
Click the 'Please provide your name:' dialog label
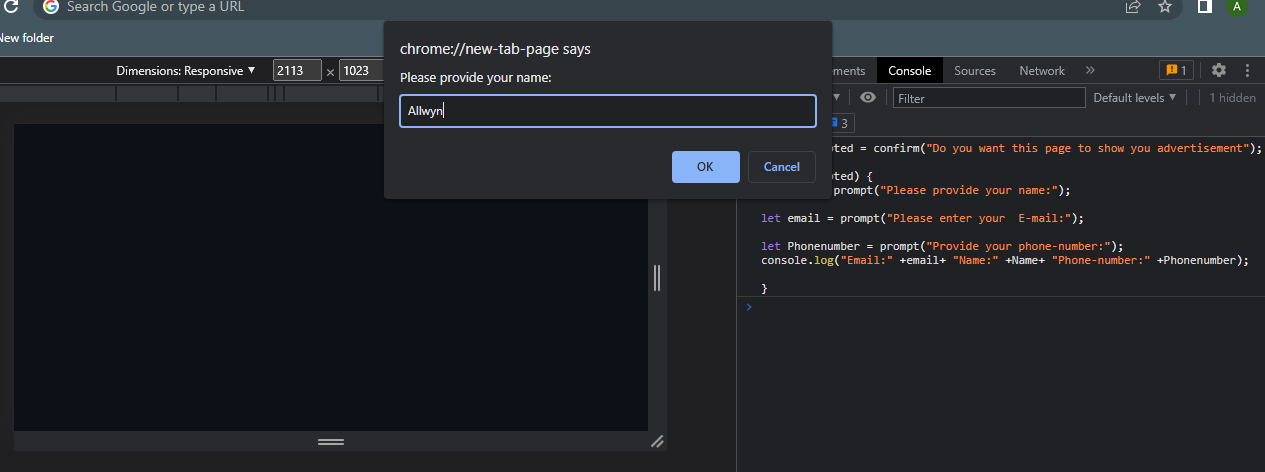pos(476,78)
